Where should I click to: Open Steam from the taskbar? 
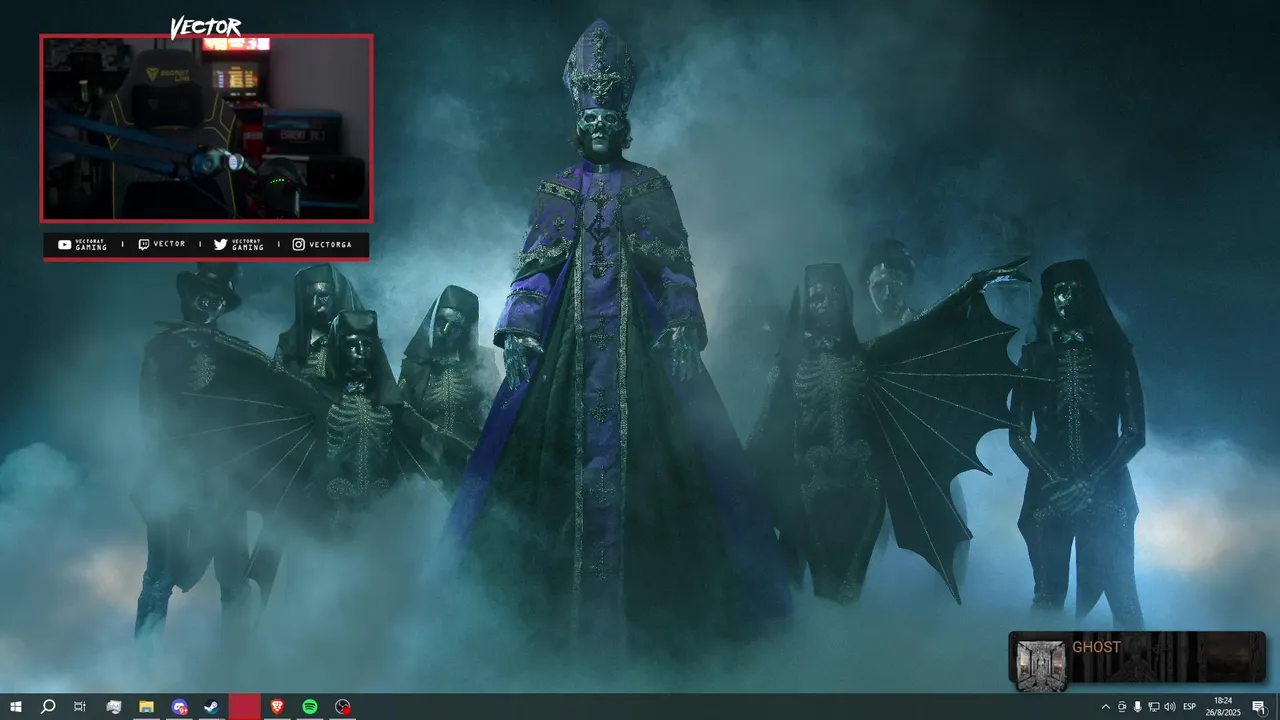click(212, 706)
